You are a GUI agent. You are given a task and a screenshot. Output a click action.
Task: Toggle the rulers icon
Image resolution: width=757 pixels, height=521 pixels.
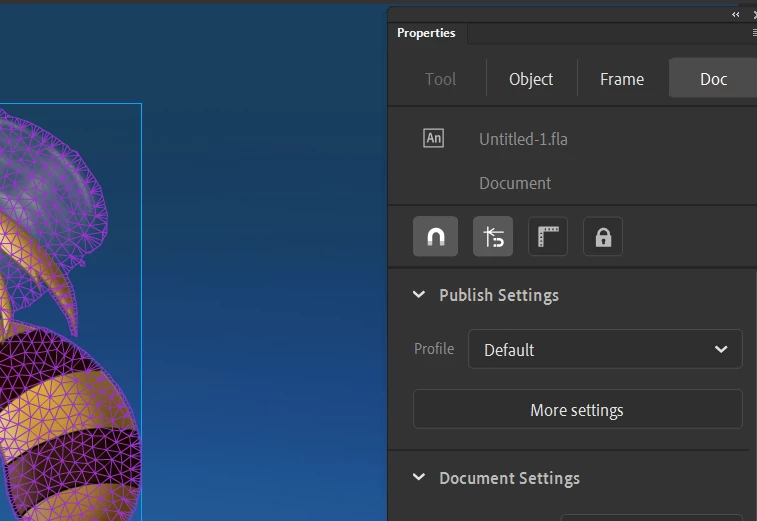548,237
